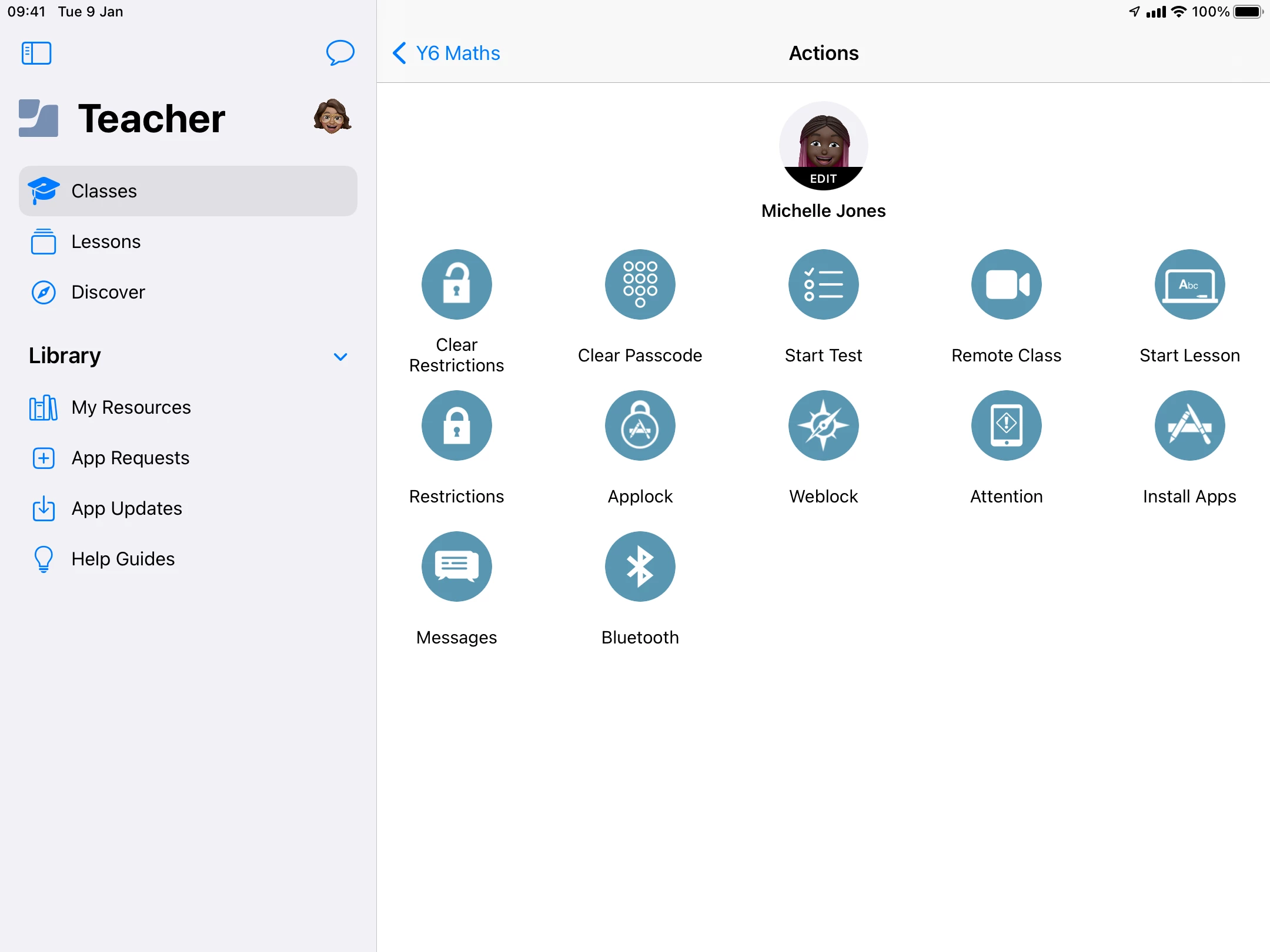Image resolution: width=1270 pixels, height=952 pixels.
Task: Open the Messages action icon
Action: 456,566
